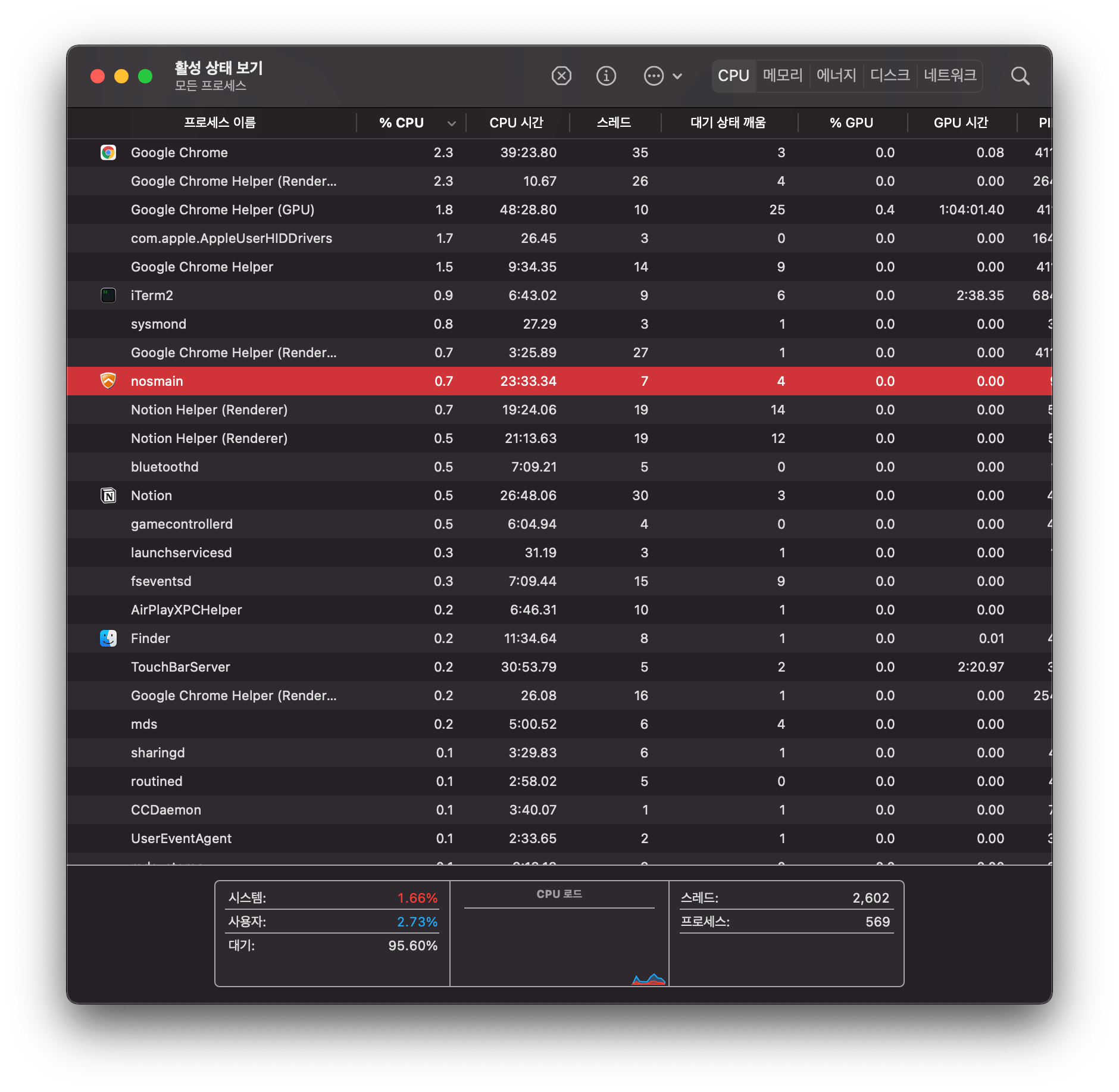The width and height of the screenshot is (1119, 1092).
Task: Select the TouchBarServer process row
Action: click(559, 667)
